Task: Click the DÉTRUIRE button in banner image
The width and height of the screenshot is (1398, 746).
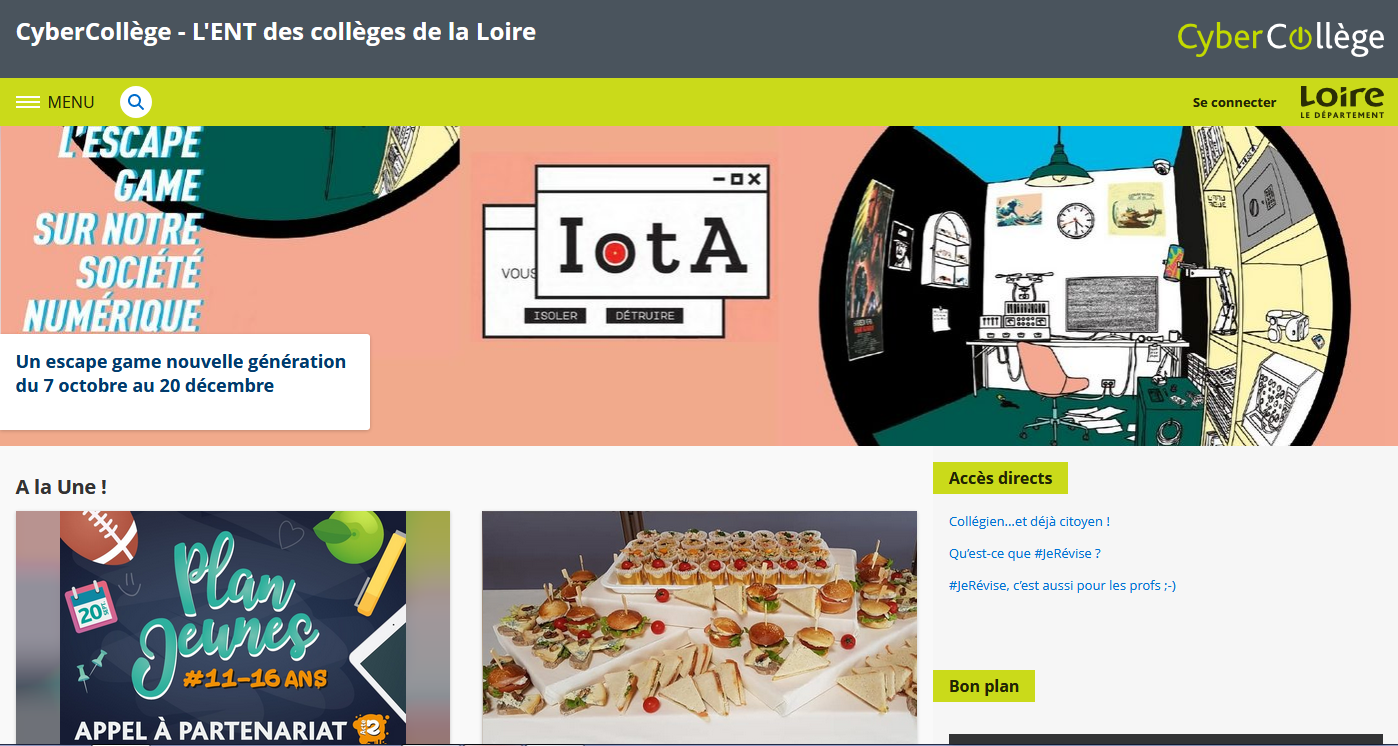Action: pyautogui.click(x=645, y=316)
